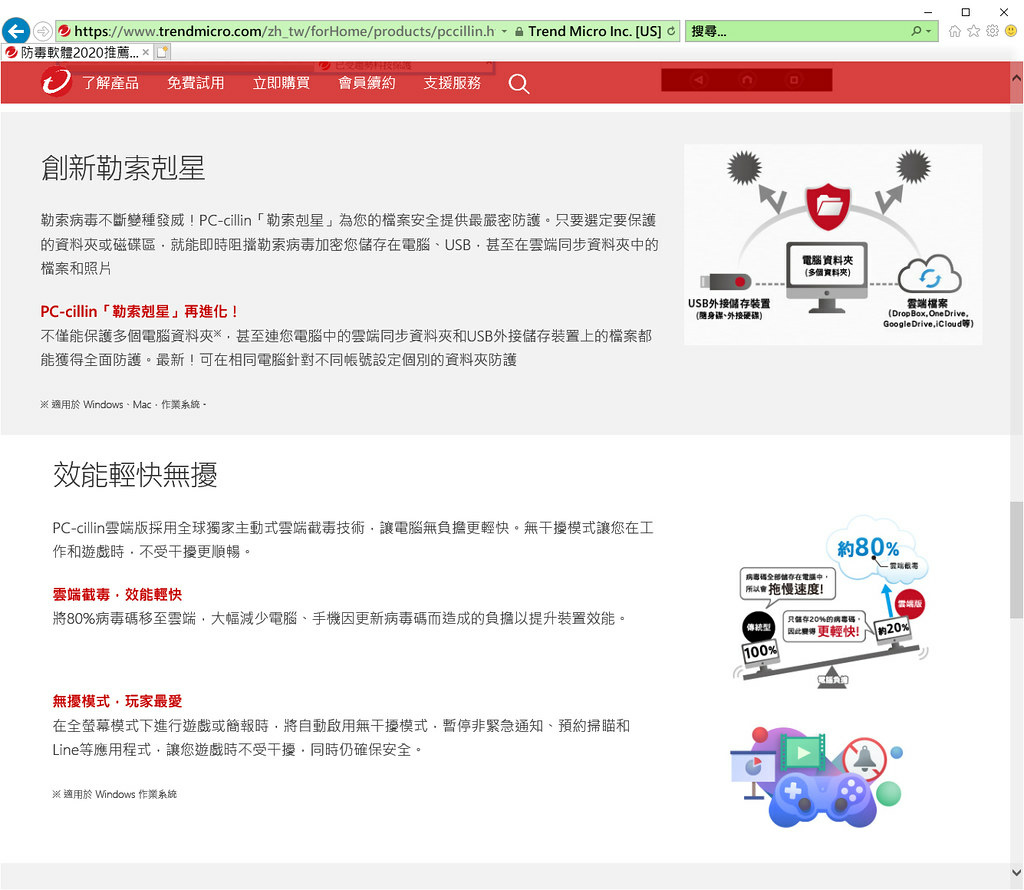
Task: Open the 會員續約 menu
Action: click(x=367, y=83)
